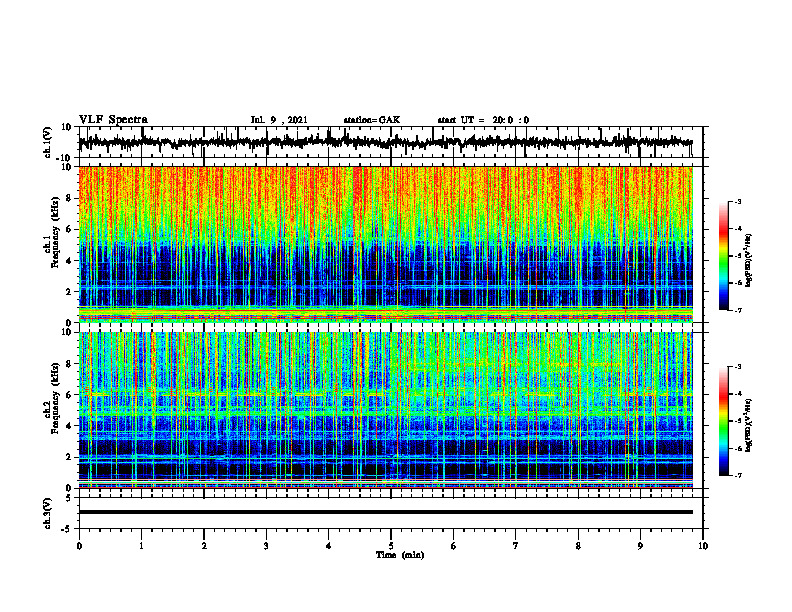Click the lower PSD color scale bar
The height and width of the screenshot is (612, 792).
coord(724,421)
